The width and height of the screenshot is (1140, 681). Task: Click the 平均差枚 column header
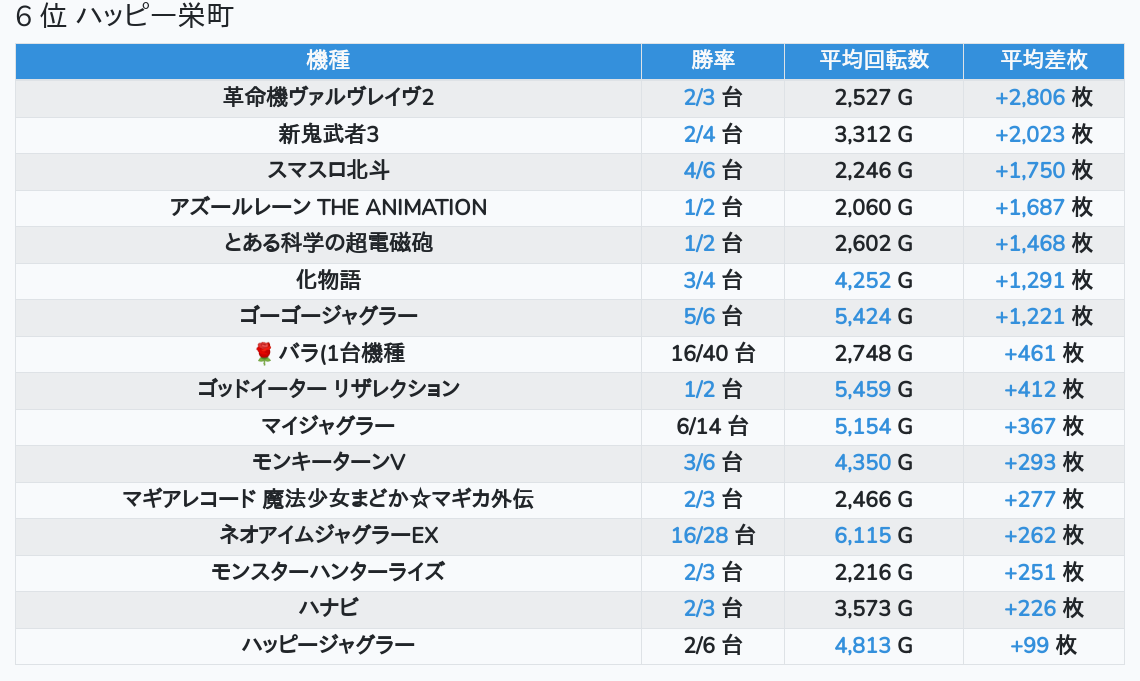(x=1043, y=60)
